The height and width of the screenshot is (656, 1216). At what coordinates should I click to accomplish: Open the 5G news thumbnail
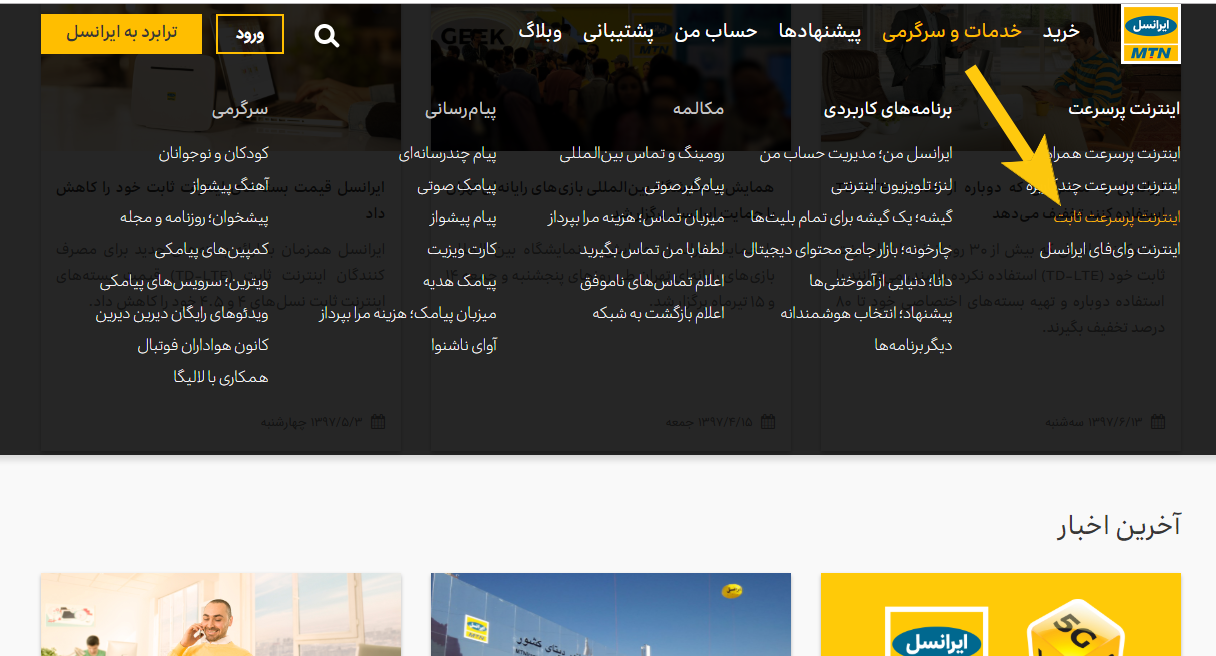tap(1000, 615)
